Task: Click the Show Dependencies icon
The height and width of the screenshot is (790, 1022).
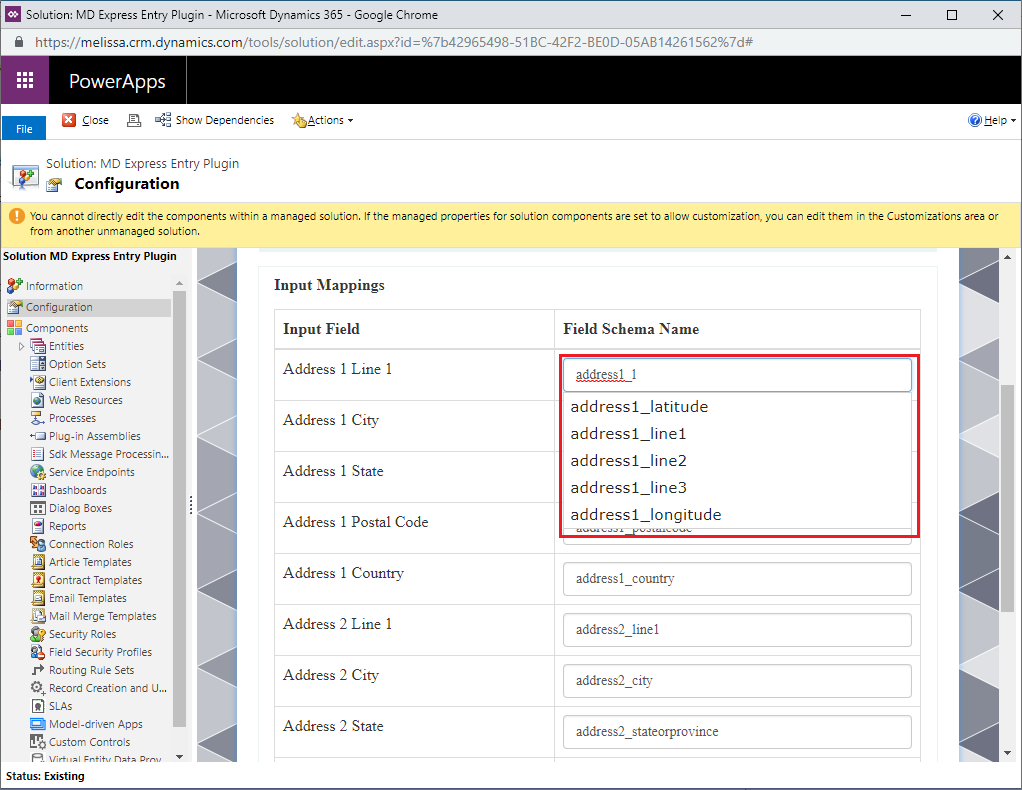Action: point(163,120)
